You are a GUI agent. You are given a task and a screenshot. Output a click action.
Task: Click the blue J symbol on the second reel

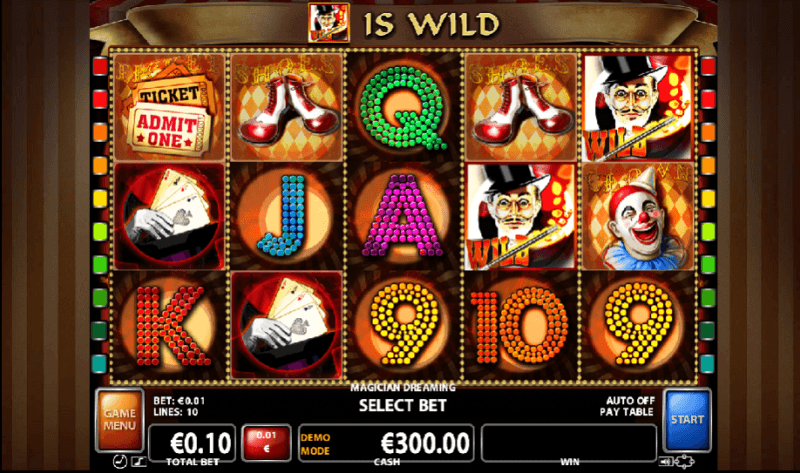click(286, 216)
